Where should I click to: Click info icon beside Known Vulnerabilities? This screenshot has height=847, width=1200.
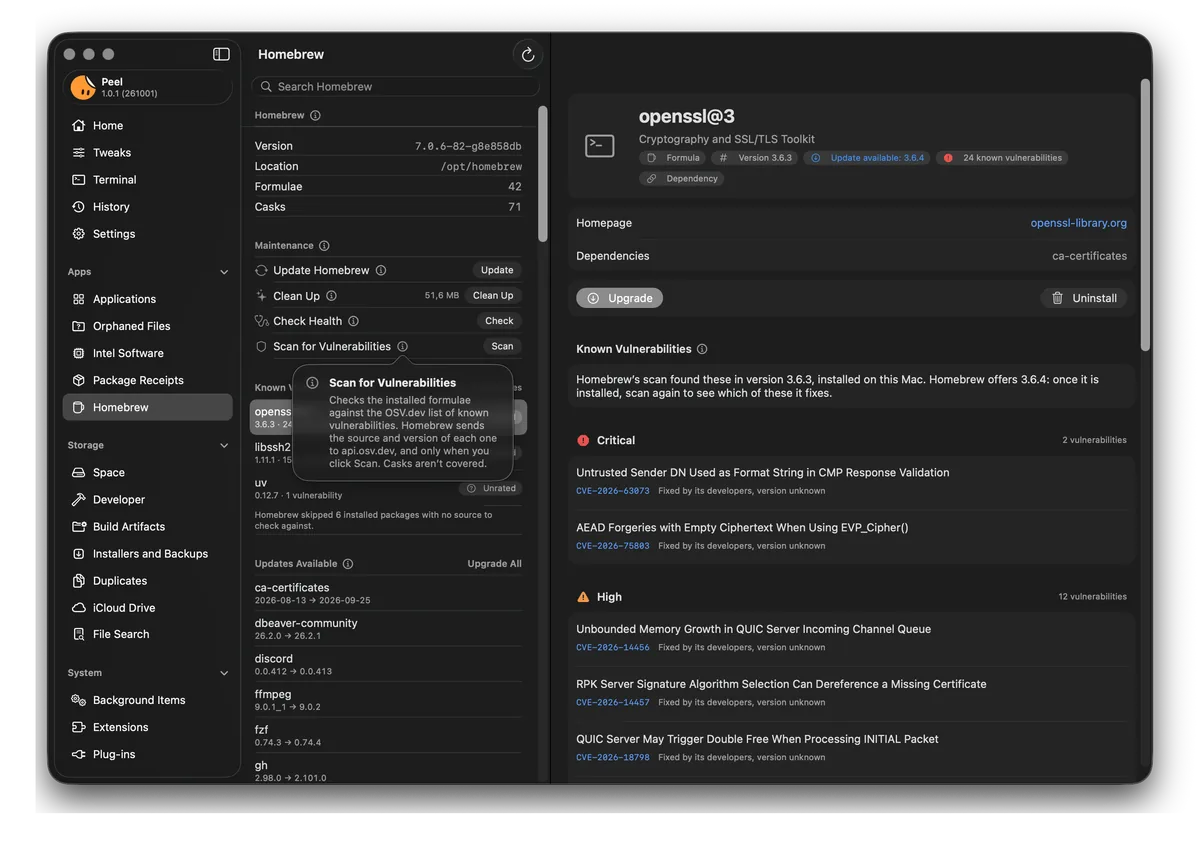pos(702,349)
